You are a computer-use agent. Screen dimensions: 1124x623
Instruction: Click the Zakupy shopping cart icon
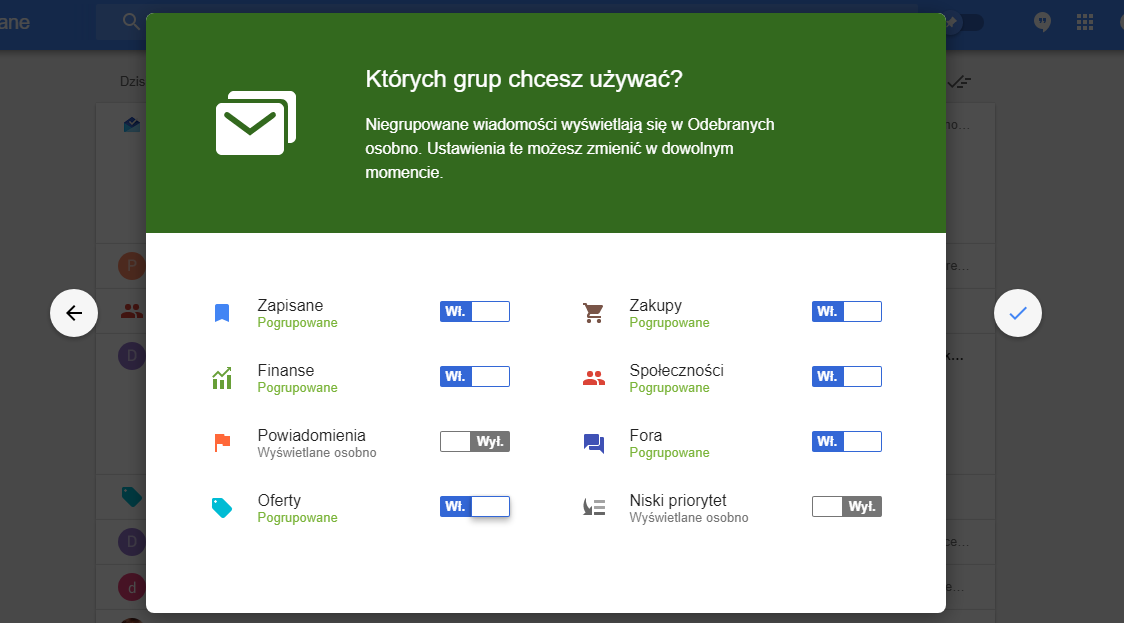click(594, 310)
